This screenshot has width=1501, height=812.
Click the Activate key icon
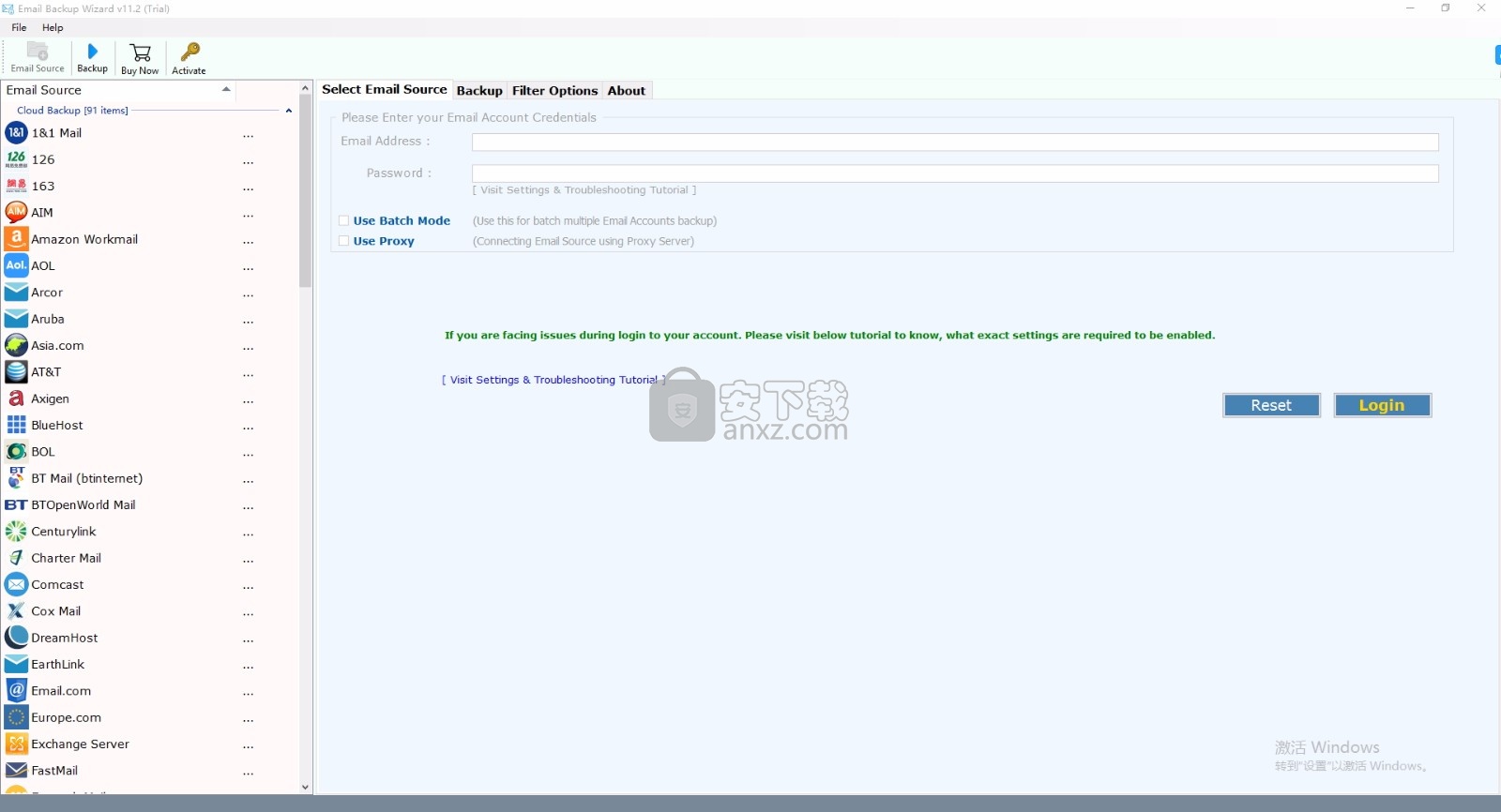pyautogui.click(x=190, y=53)
